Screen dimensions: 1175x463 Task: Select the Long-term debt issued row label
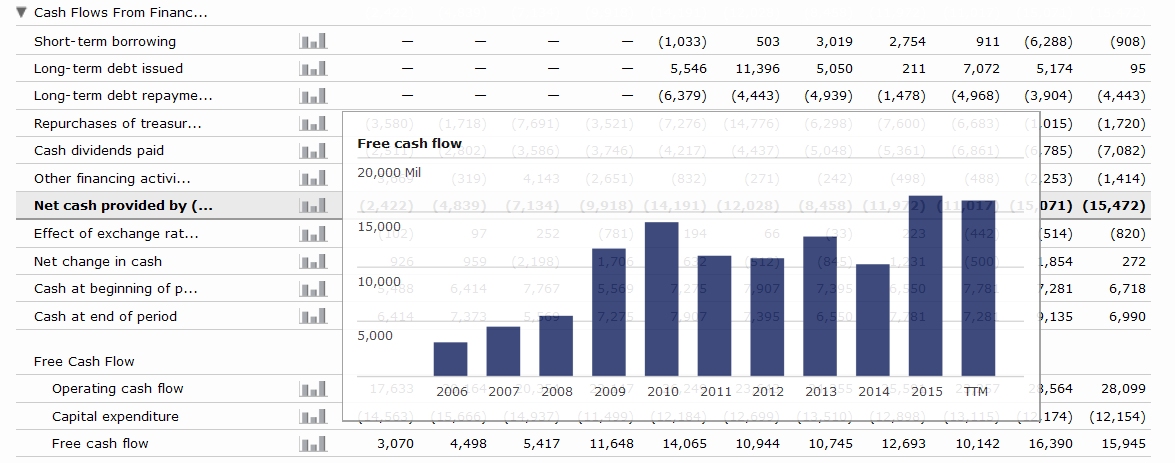(108, 69)
